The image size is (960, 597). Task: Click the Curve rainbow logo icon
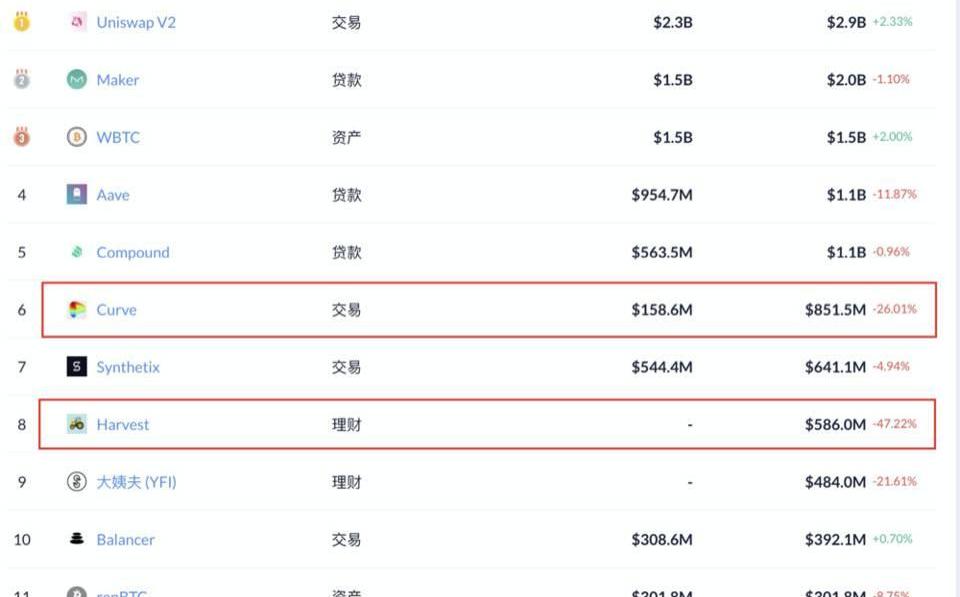click(x=77, y=310)
